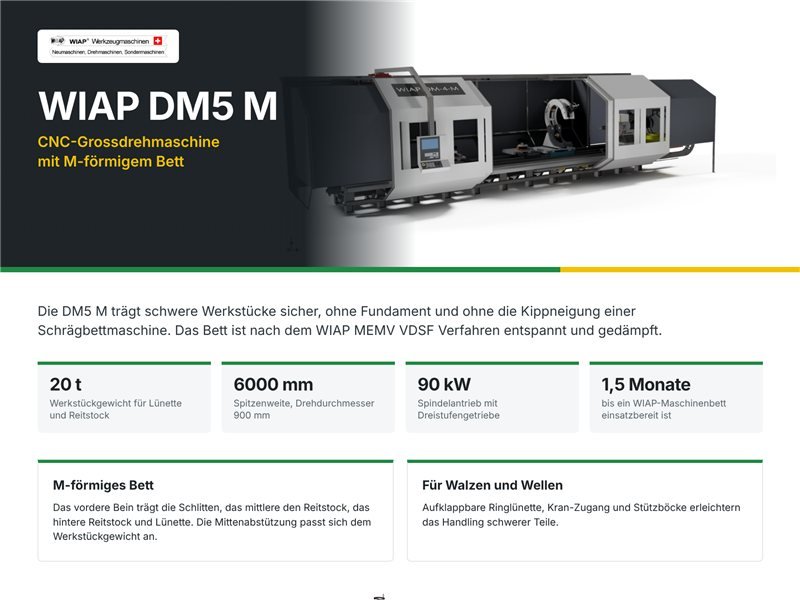Viewport: 800px width, 600px height.
Task: Click the WIAP Werkzeugmaschinen logo
Action: (108, 46)
